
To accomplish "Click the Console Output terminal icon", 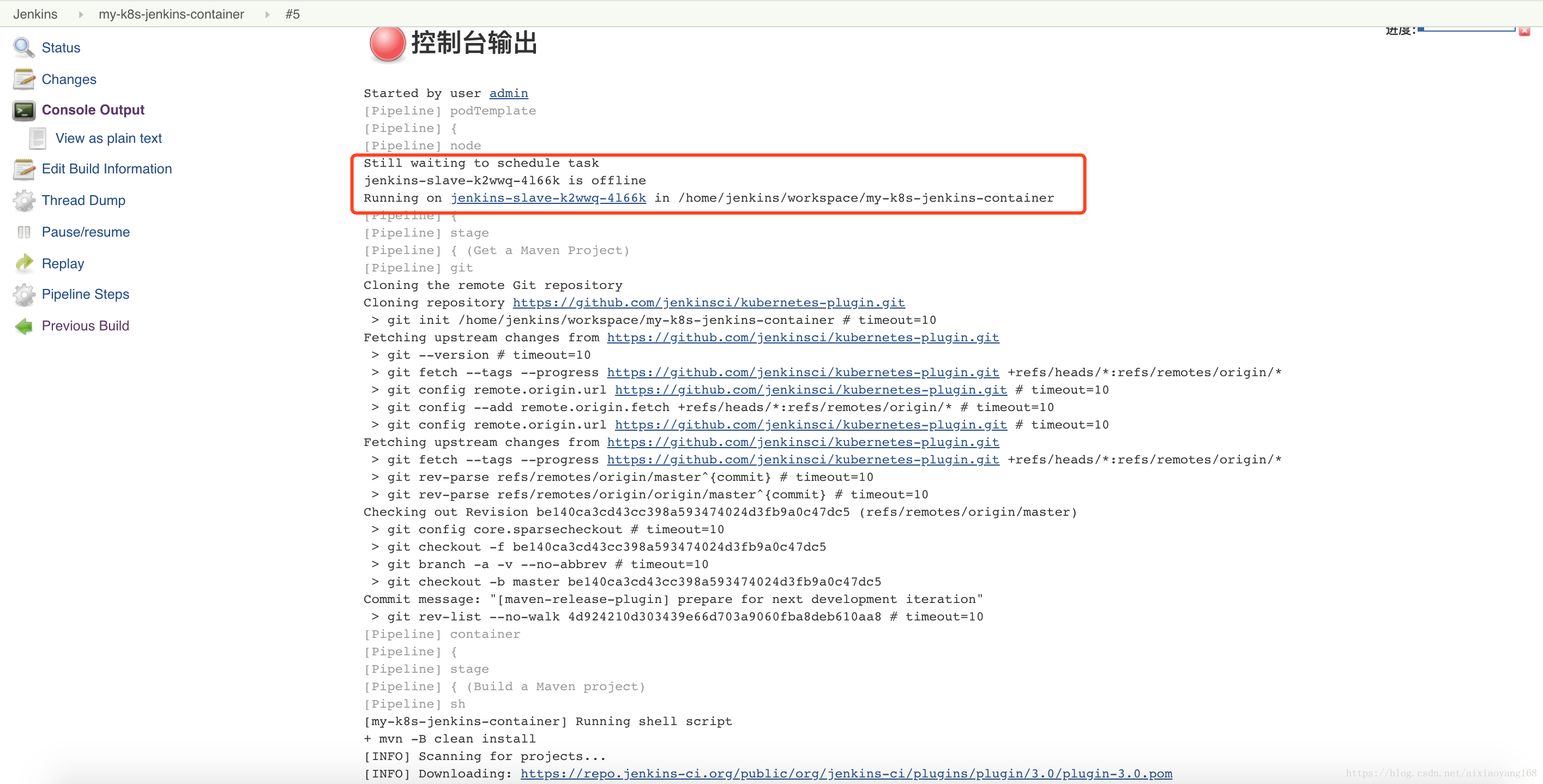I will (24, 110).
